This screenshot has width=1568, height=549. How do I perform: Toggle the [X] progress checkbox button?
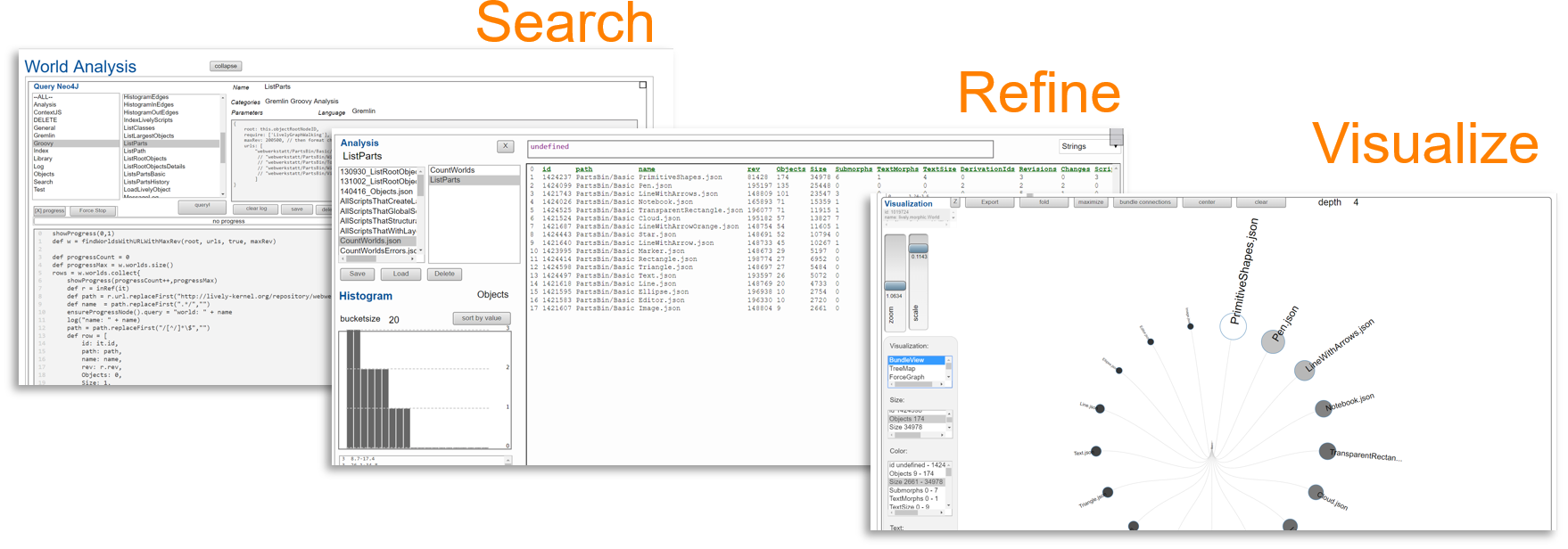(x=50, y=211)
